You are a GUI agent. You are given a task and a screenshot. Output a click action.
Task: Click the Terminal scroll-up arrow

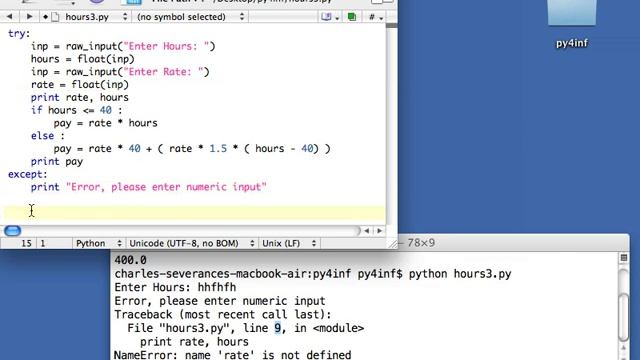(624, 348)
